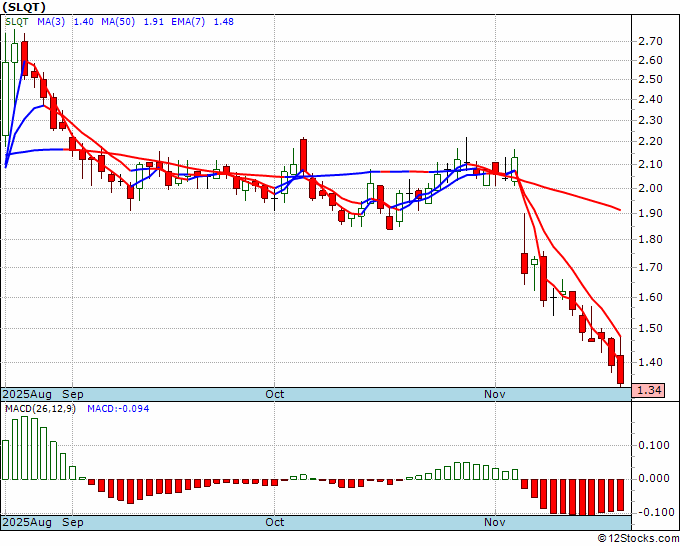Click the 0.000 MACD axis label
The width and height of the screenshot is (680, 546).
tap(654, 478)
